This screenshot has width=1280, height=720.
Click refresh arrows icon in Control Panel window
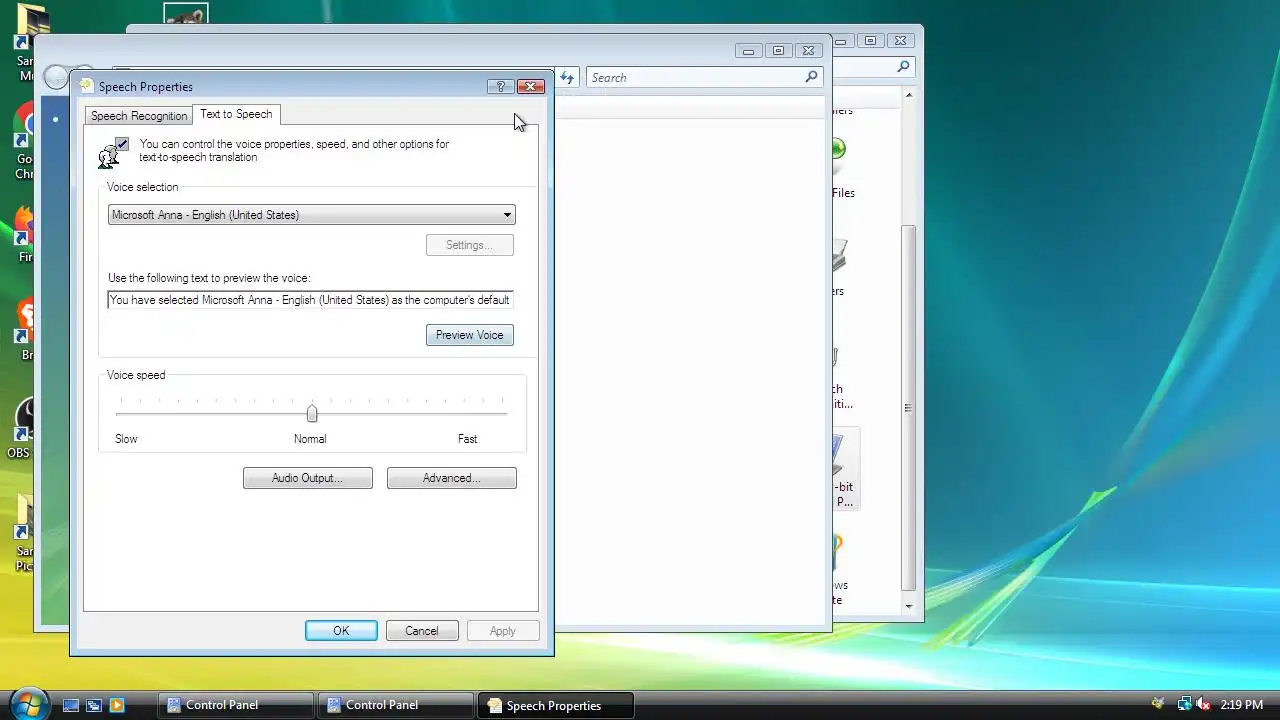(567, 77)
